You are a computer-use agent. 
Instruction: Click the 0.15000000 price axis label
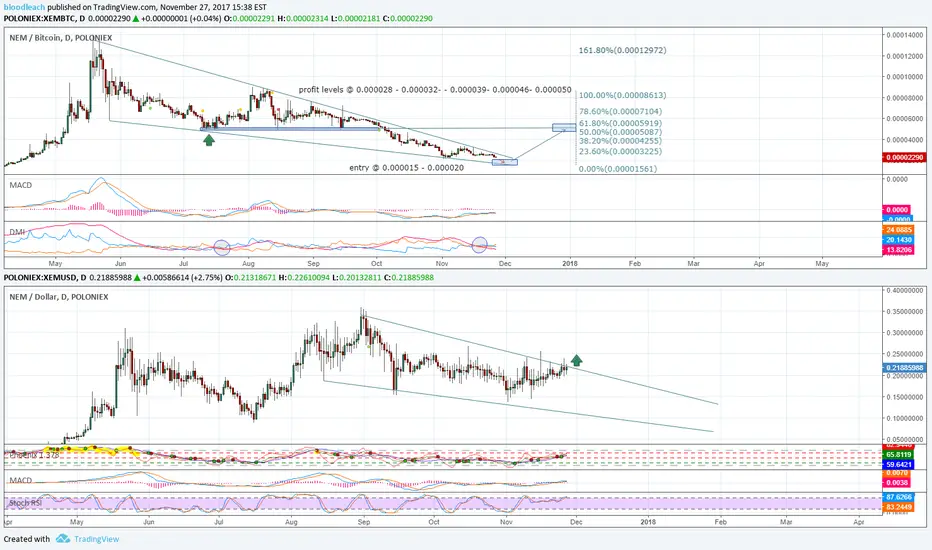[x=905, y=397]
